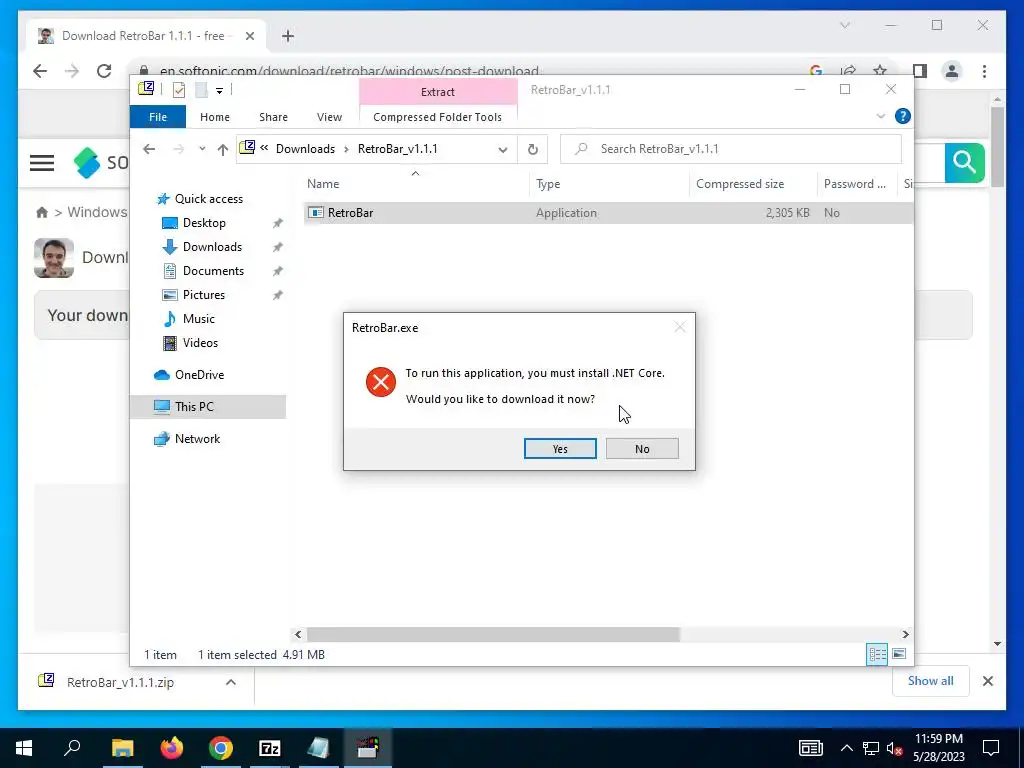The width and height of the screenshot is (1024, 768).
Task: Expand the Explorer ribbon chevron
Action: 880,116
